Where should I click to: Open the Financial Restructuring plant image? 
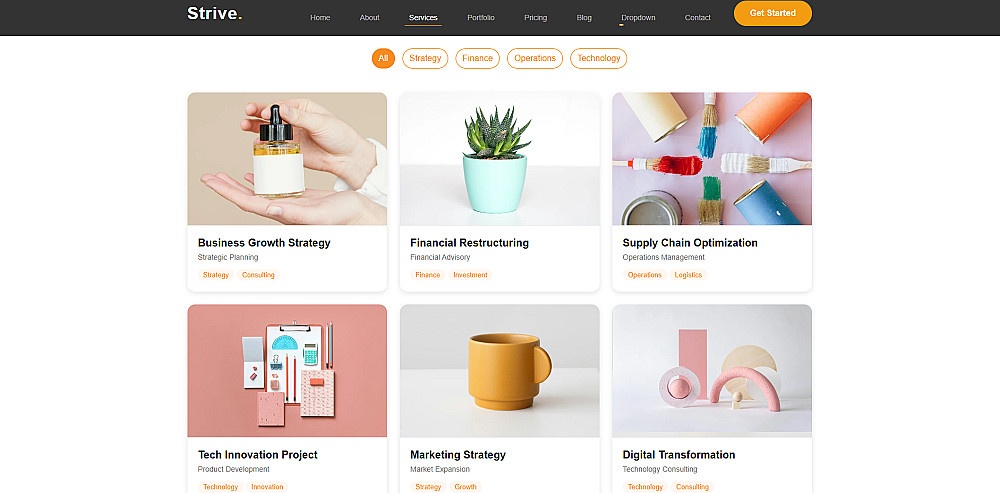(x=499, y=159)
